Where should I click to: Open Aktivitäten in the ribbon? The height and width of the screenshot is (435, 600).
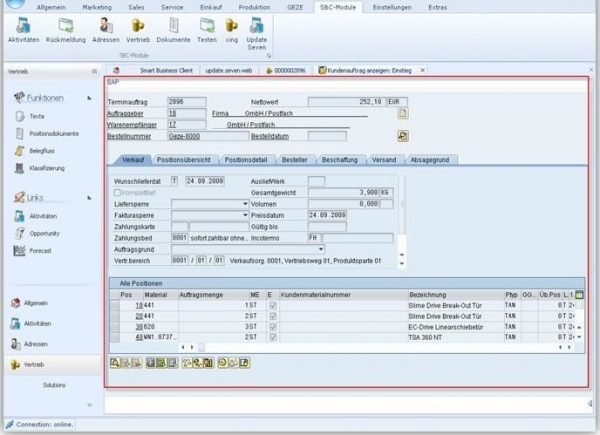pyautogui.click(x=23, y=30)
